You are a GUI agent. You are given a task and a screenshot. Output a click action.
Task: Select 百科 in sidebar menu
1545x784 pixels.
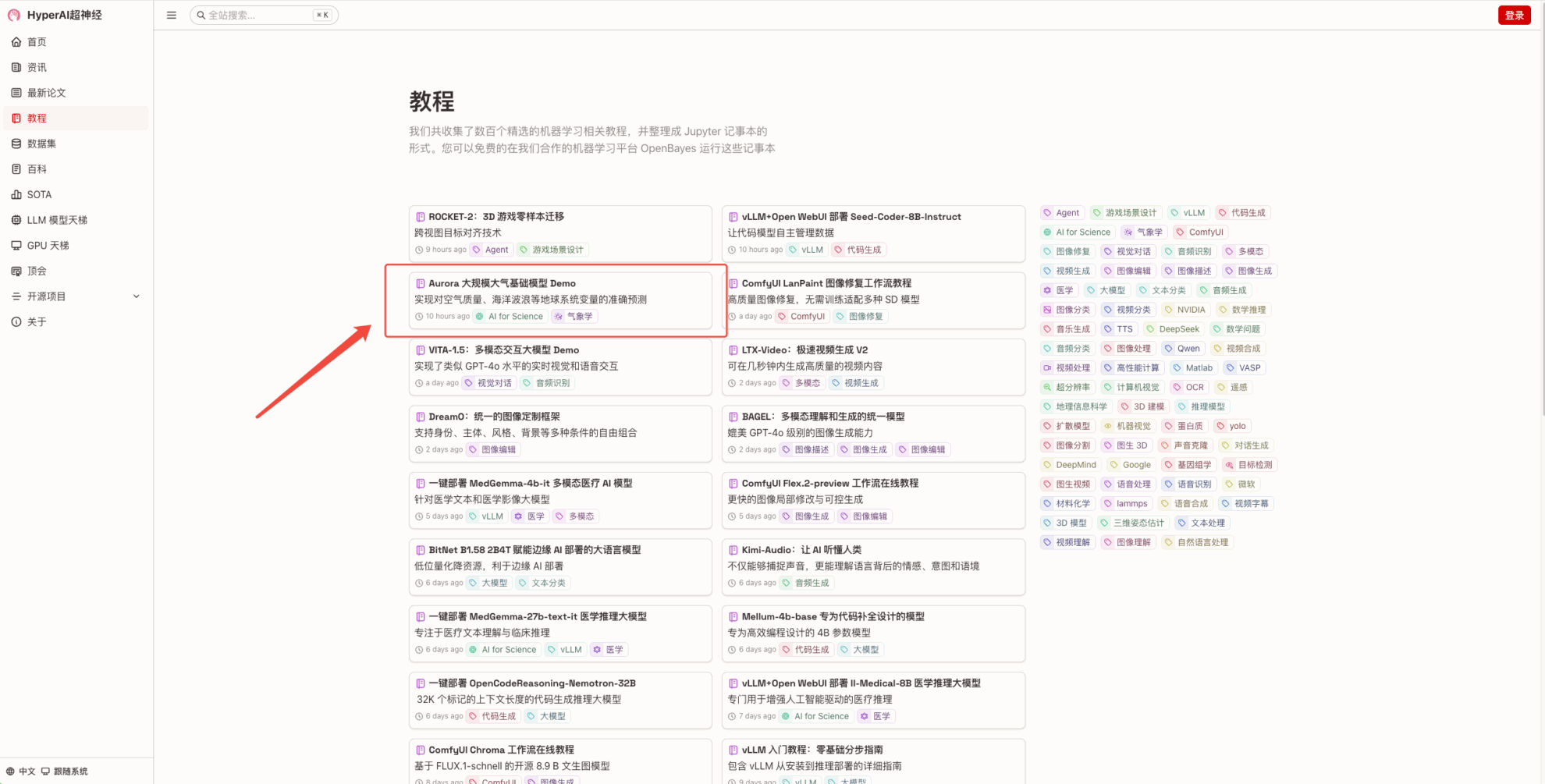37,169
